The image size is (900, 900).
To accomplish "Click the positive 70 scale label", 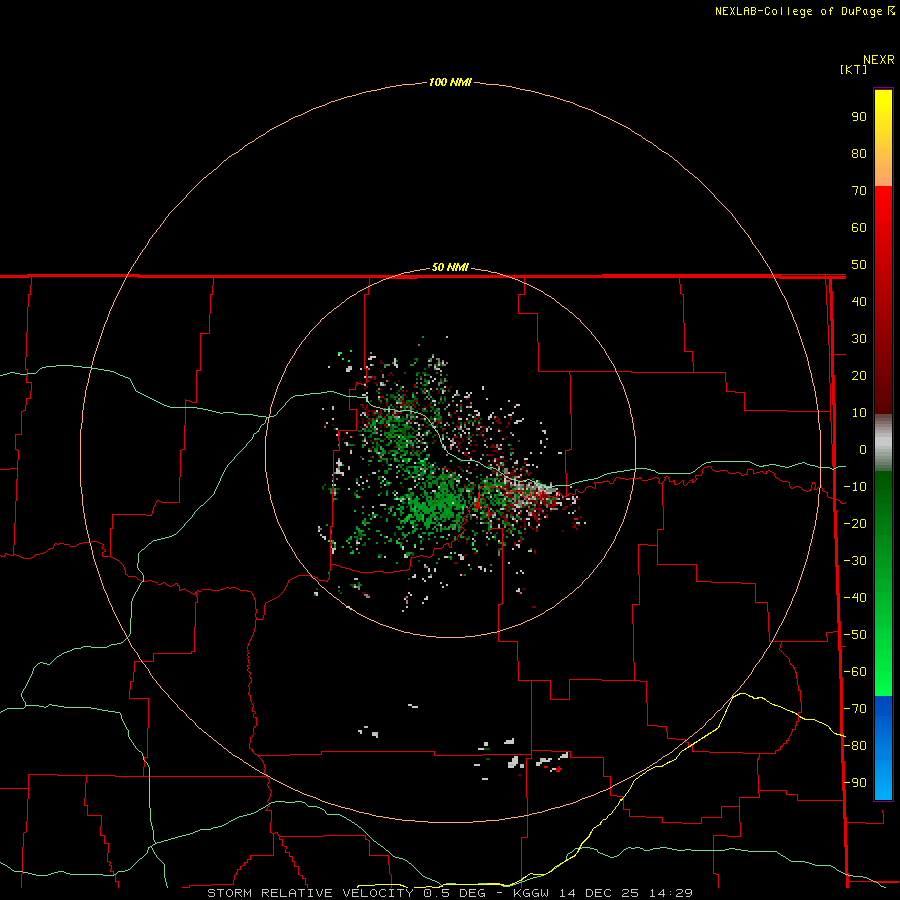I will click(859, 191).
